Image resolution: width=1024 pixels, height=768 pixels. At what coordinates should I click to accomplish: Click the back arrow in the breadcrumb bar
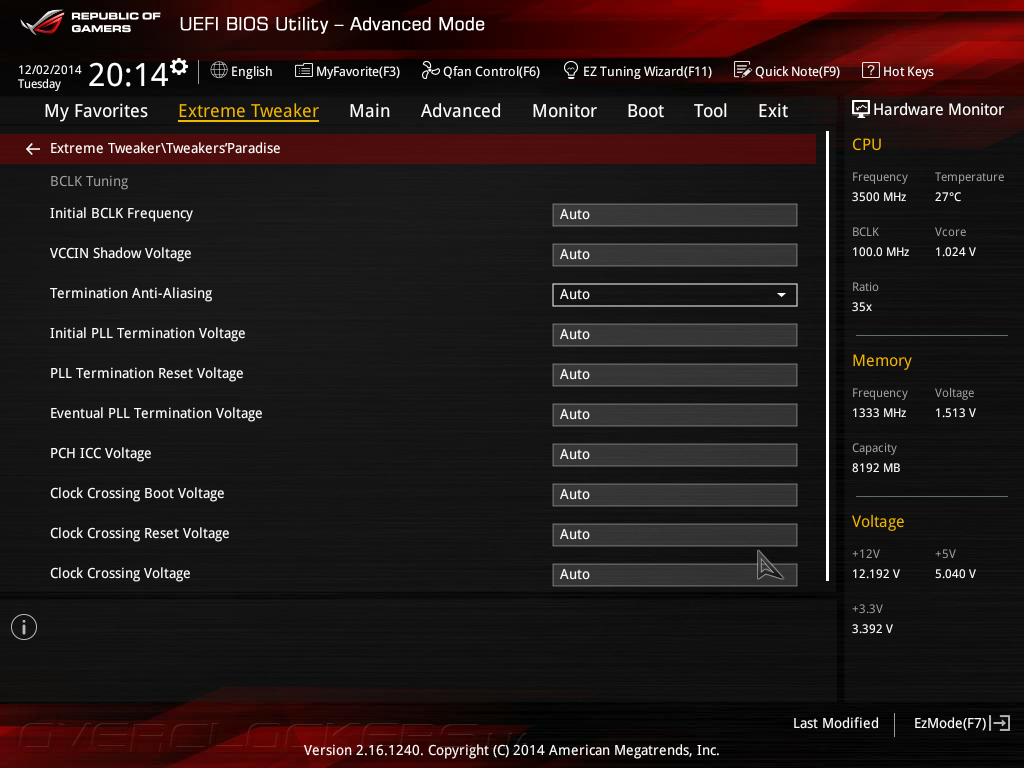click(33, 149)
